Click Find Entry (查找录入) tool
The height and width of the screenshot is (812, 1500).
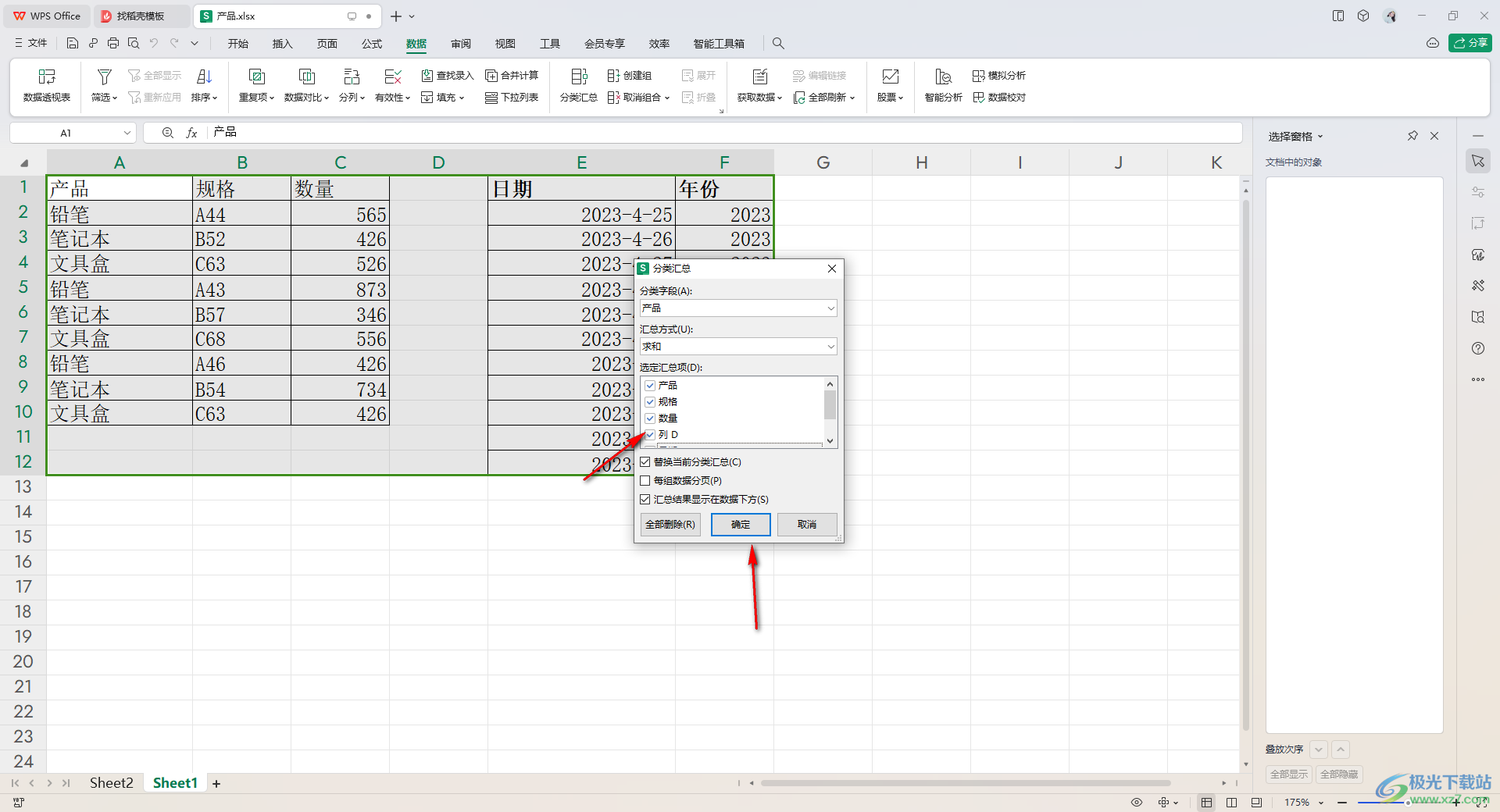tap(448, 76)
